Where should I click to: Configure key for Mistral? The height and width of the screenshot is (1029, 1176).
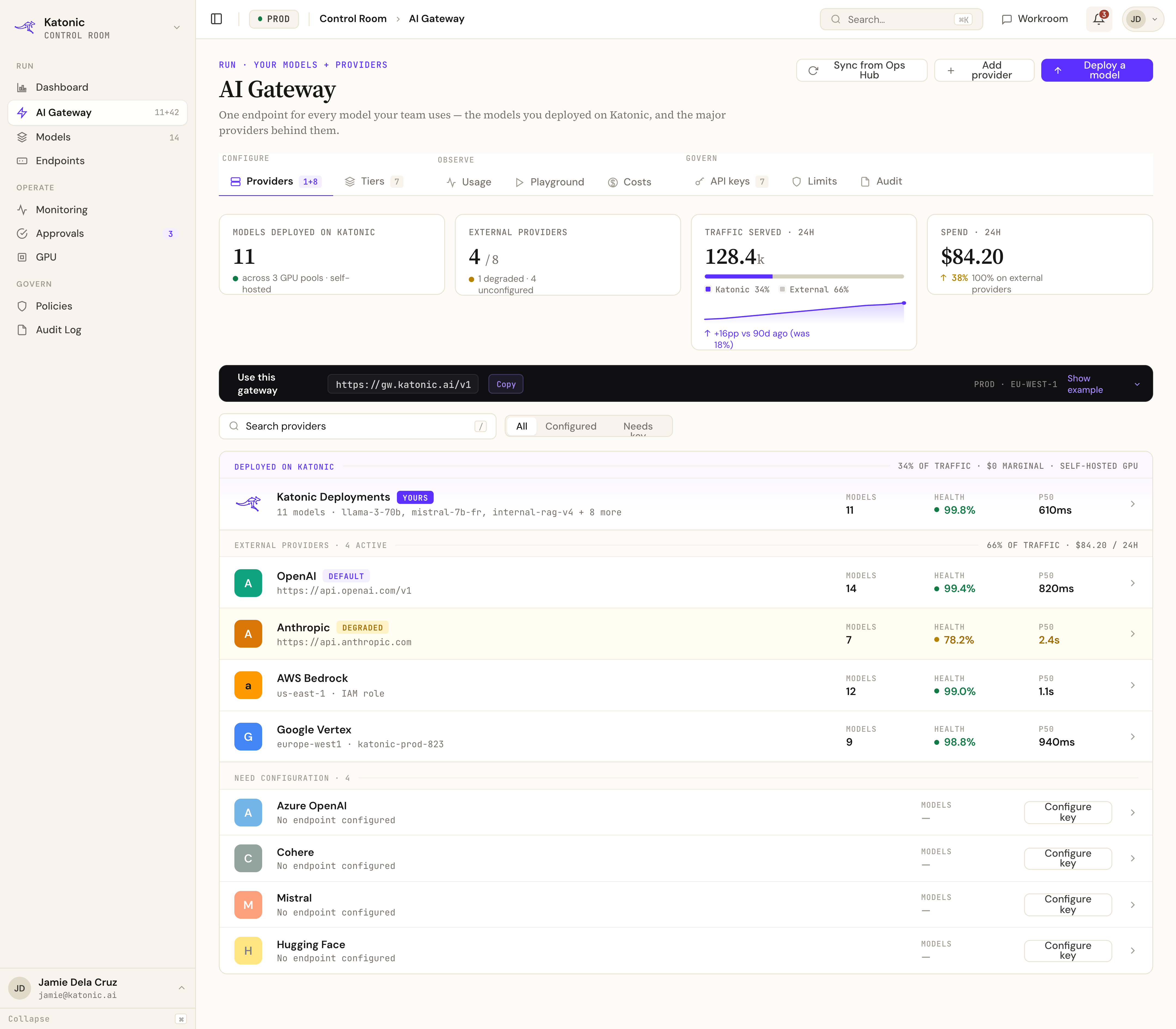pyautogui.click(x=1067, y=905)
